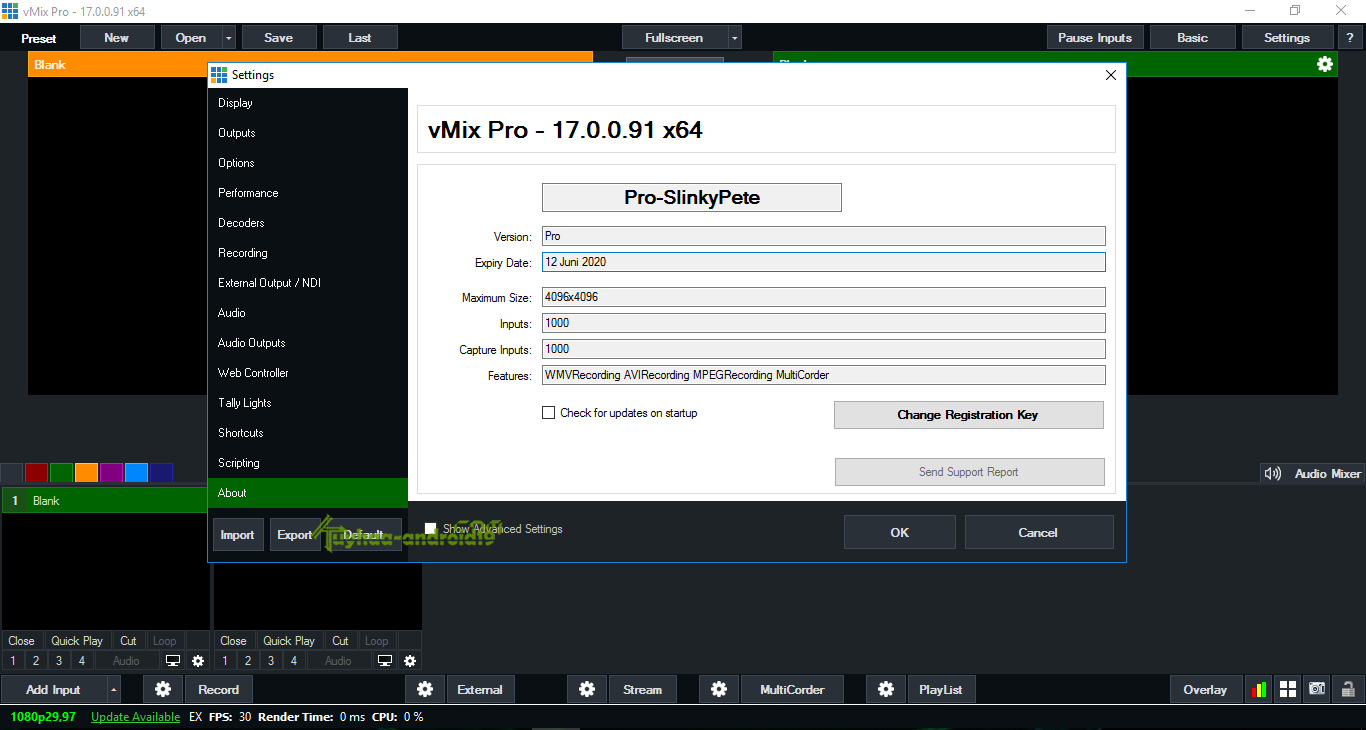Toggle Loop on the Blank input

pos(165,641)
